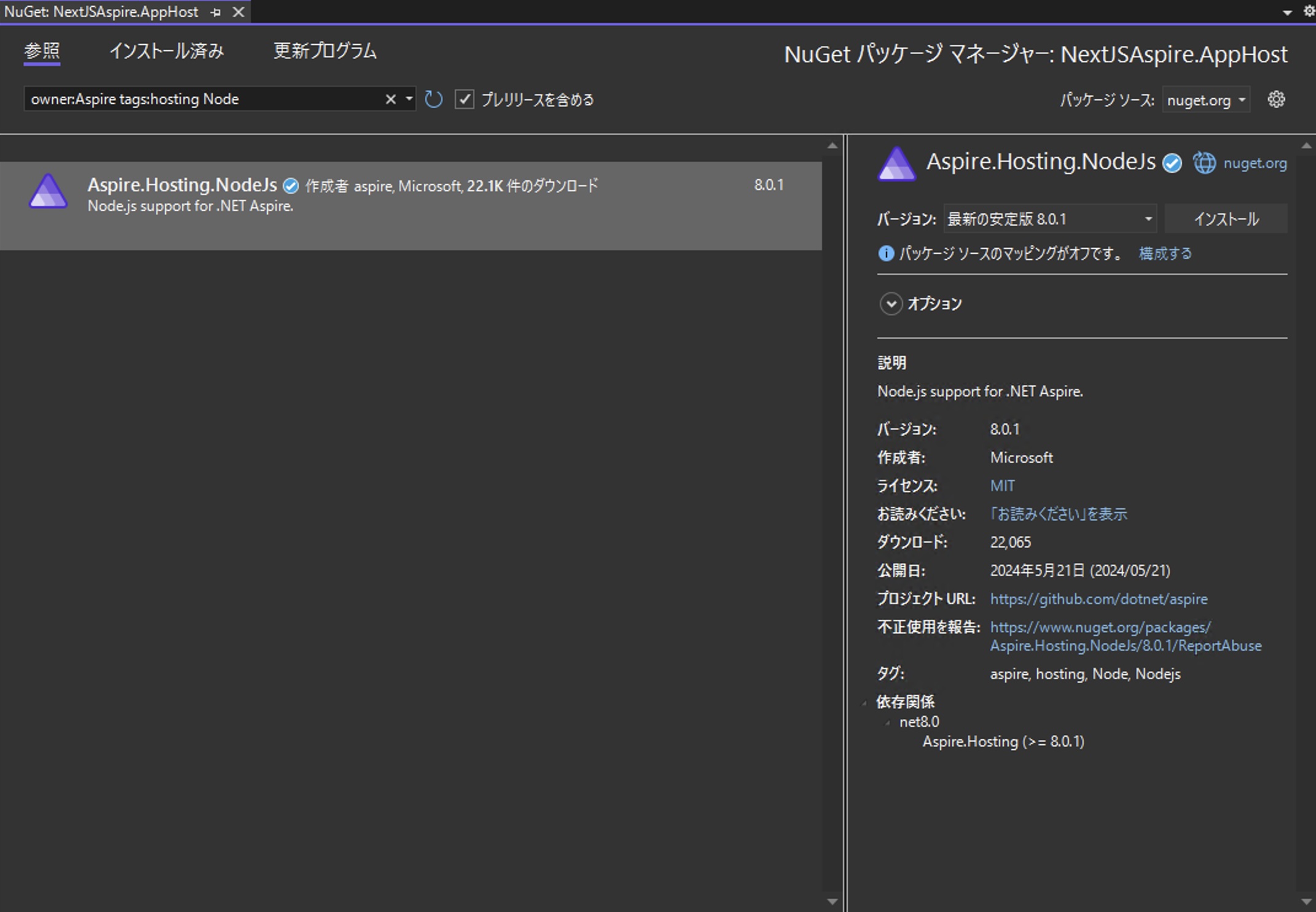Click the verified publisher badge beside Aspire.Hosting.NodeJs
This screenshot has height=912, width=1316.
1172,163
